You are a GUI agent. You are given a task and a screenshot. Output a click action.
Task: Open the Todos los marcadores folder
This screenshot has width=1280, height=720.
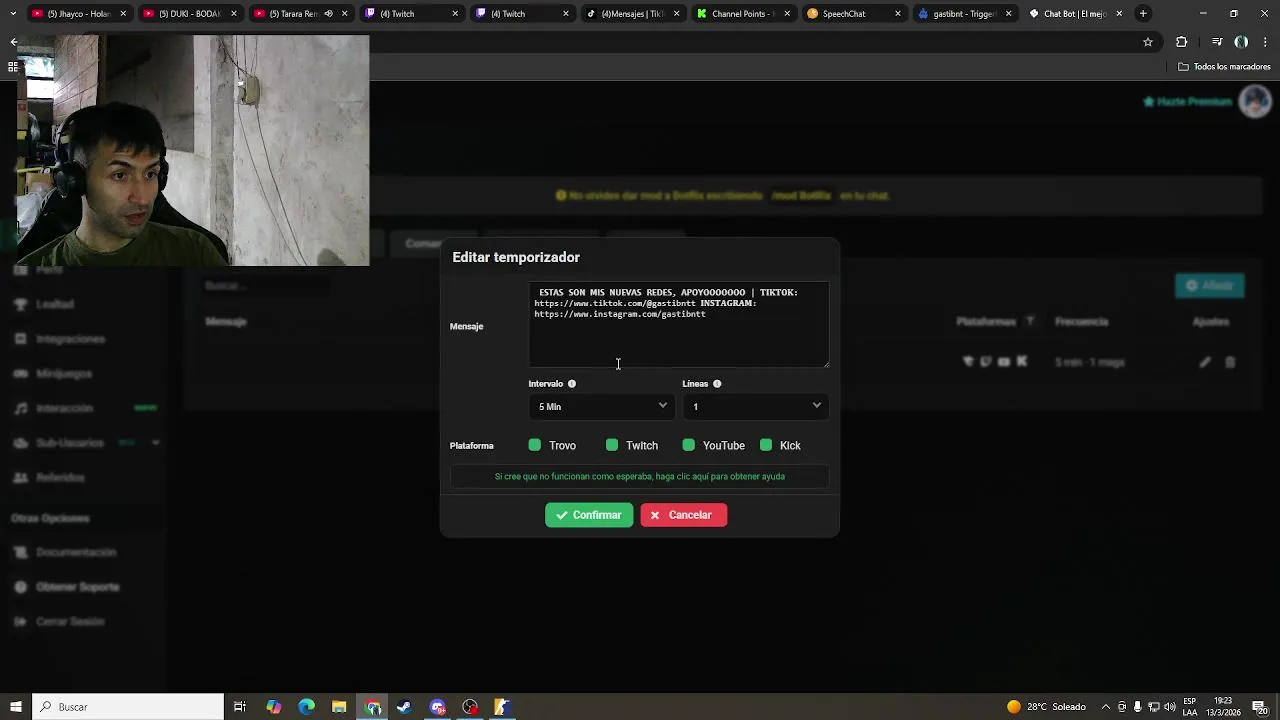[x=1224, y=67]
